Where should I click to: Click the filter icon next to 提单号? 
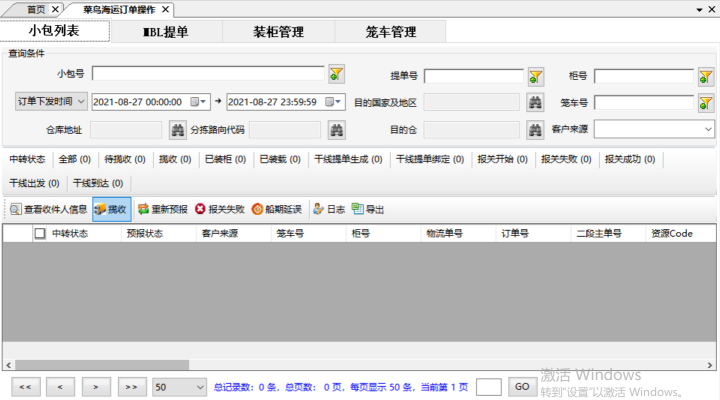pyautogui.click(x=536, y=77)
